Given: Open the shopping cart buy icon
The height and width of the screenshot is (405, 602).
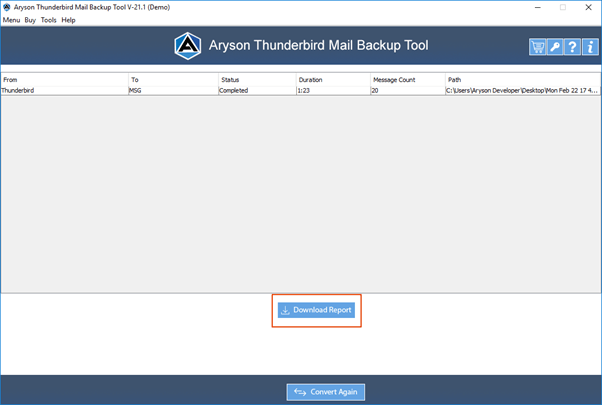Looking at the screenshot, I should point(537,47).
